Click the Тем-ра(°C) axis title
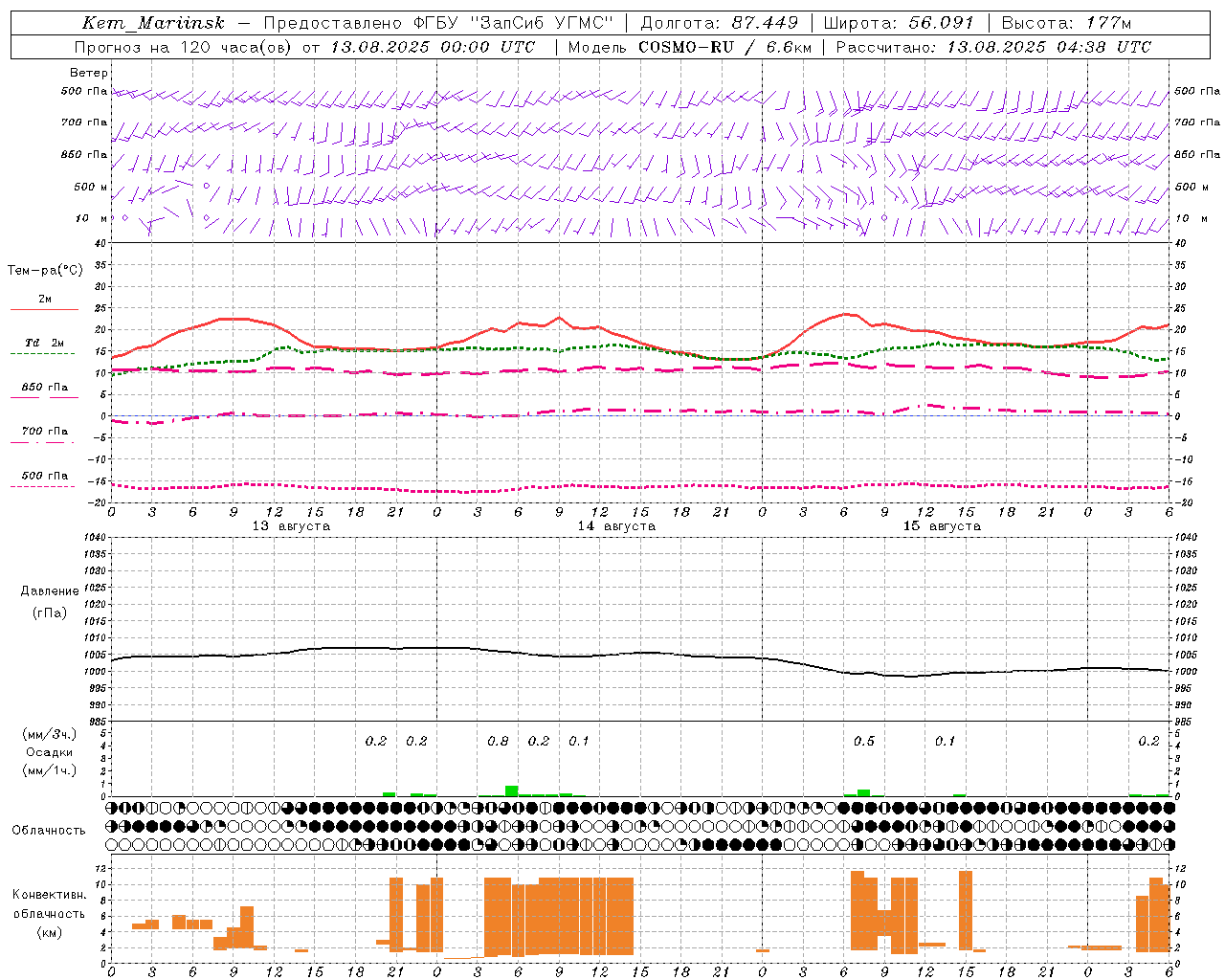Viewport: 1225px width, 980px height. (45, 271)
